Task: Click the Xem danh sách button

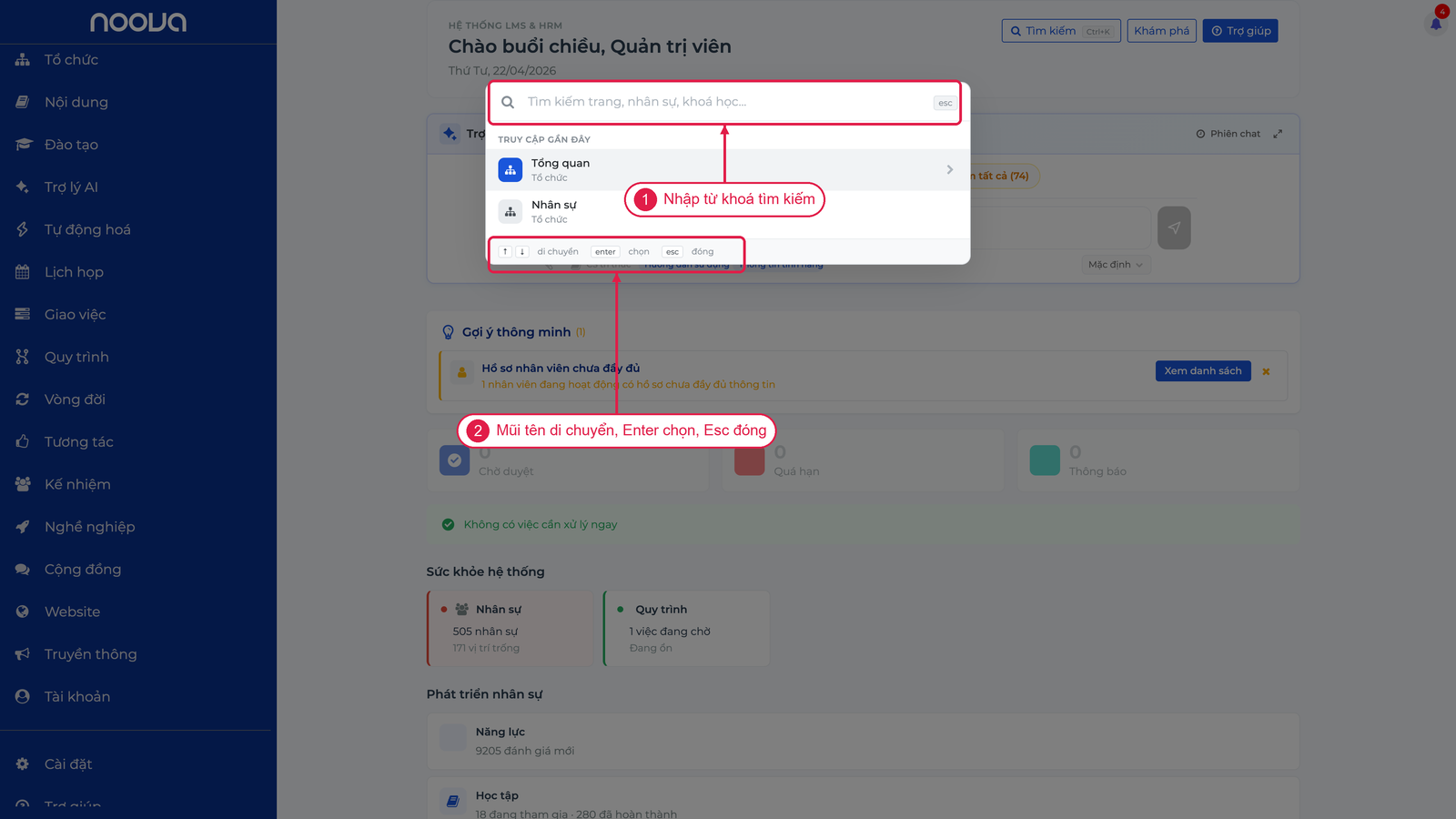Action: tap(1203, 371)
